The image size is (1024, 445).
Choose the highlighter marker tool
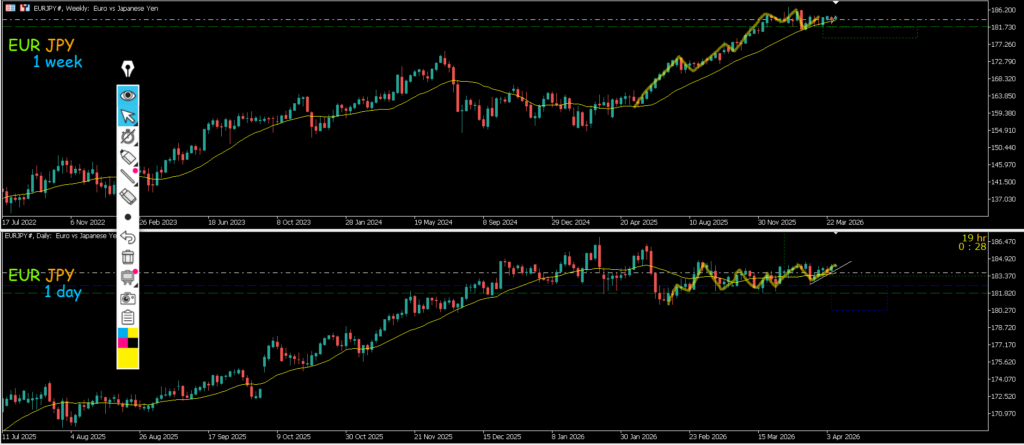[x=128, y=157]
